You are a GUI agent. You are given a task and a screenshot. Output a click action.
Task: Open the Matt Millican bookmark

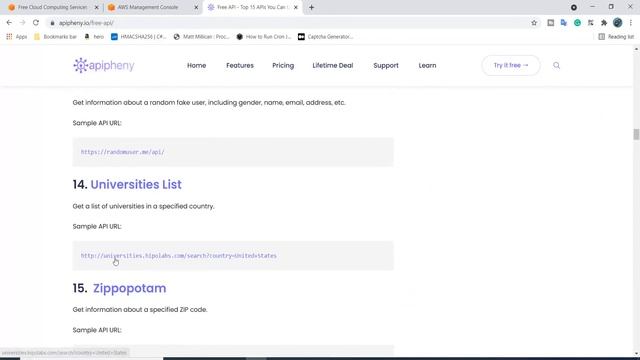[x=201, y=37]
